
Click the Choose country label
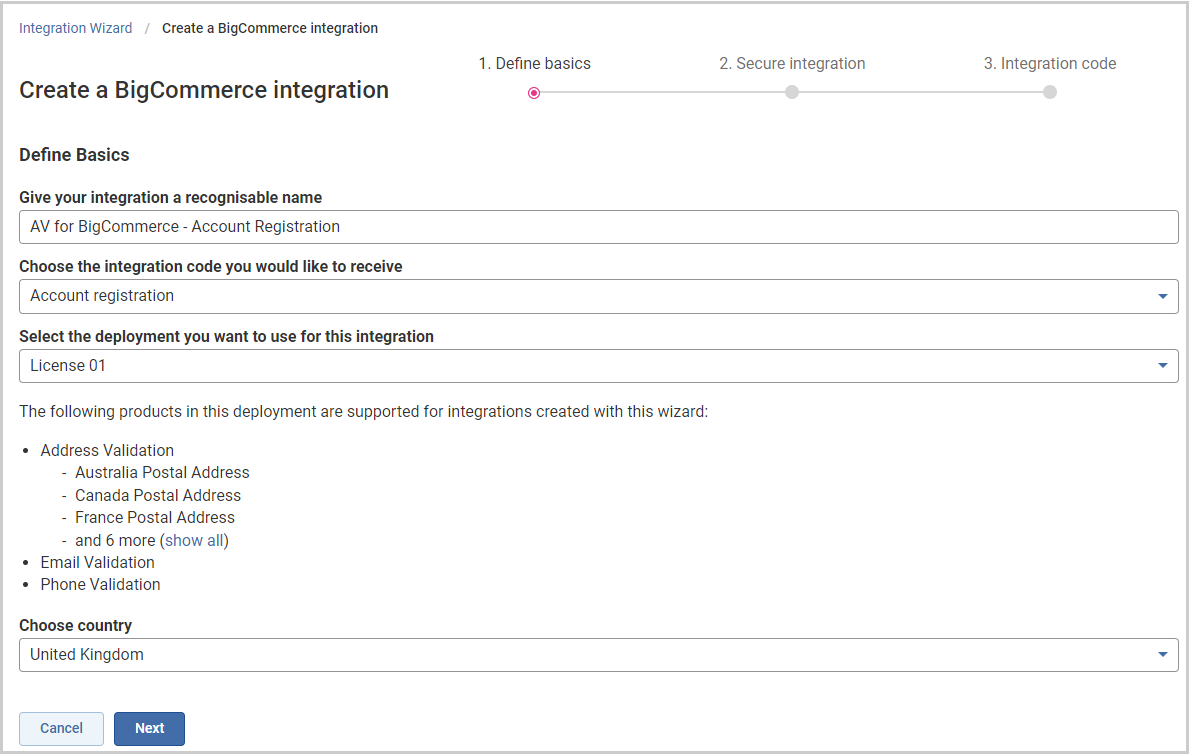click(x=76, y=625)
